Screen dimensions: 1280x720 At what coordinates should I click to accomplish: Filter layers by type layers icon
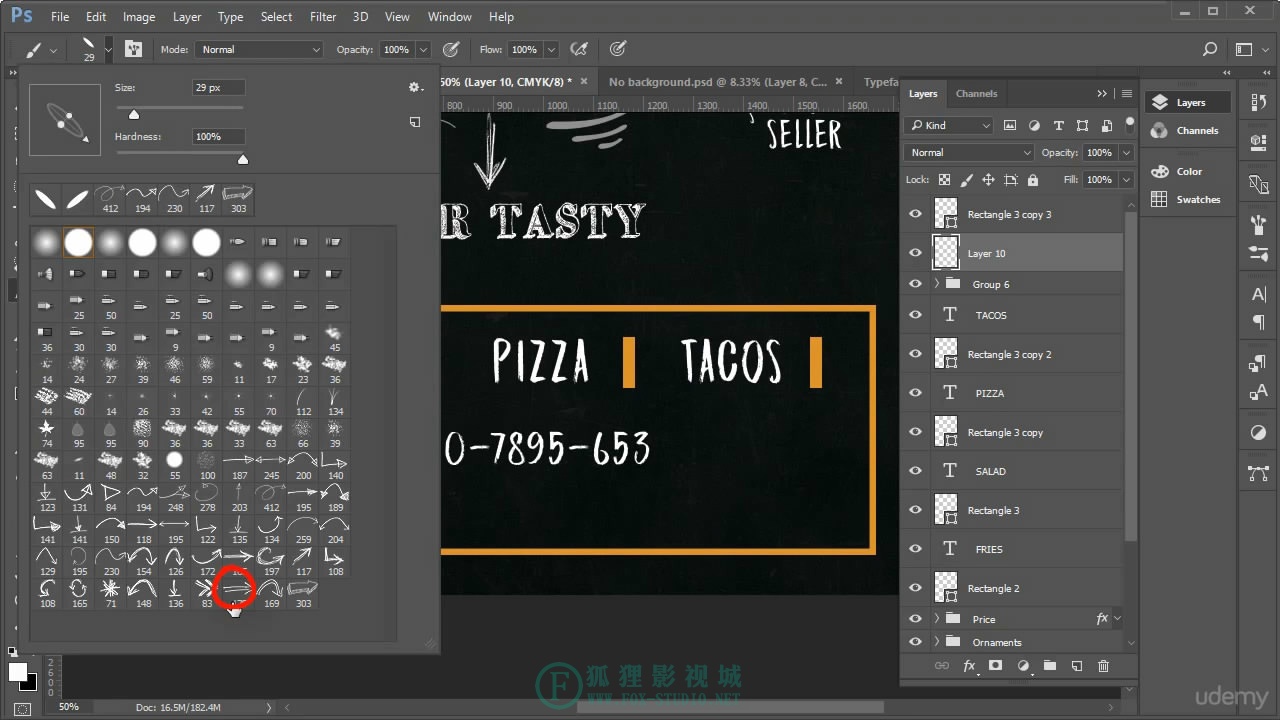(1058, 125)
